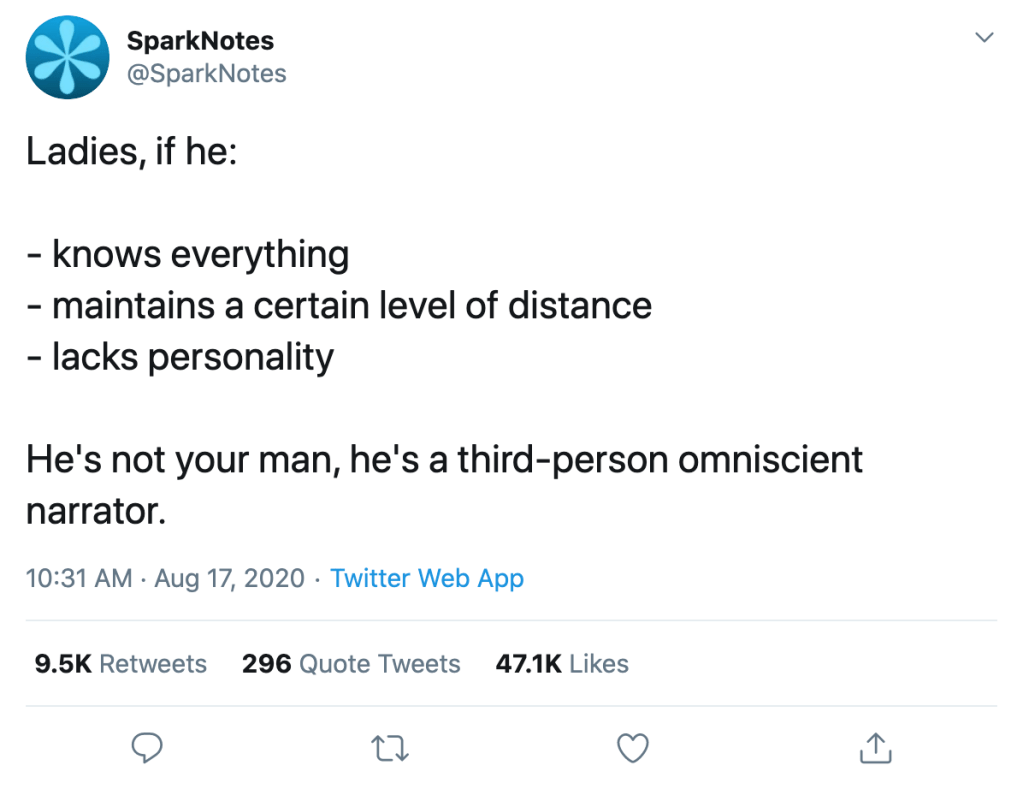Click the "knows everything" bullet line
This screenshot has height=789, width=1023.
tap(187, 254)
